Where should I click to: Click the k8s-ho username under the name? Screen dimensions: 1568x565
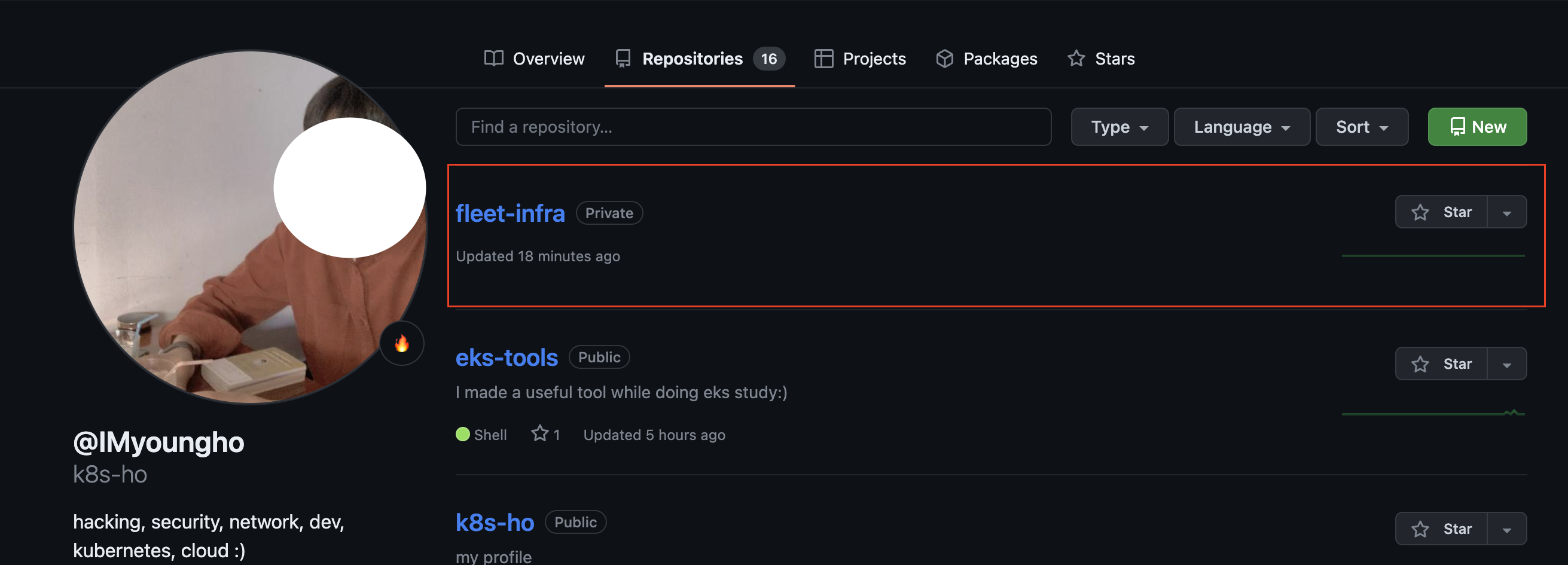click(110, 474)
